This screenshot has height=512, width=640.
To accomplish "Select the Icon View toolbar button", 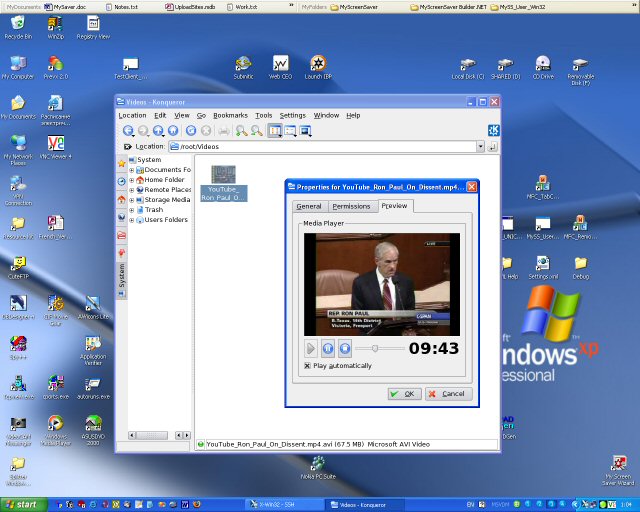I will coord(275,131).
